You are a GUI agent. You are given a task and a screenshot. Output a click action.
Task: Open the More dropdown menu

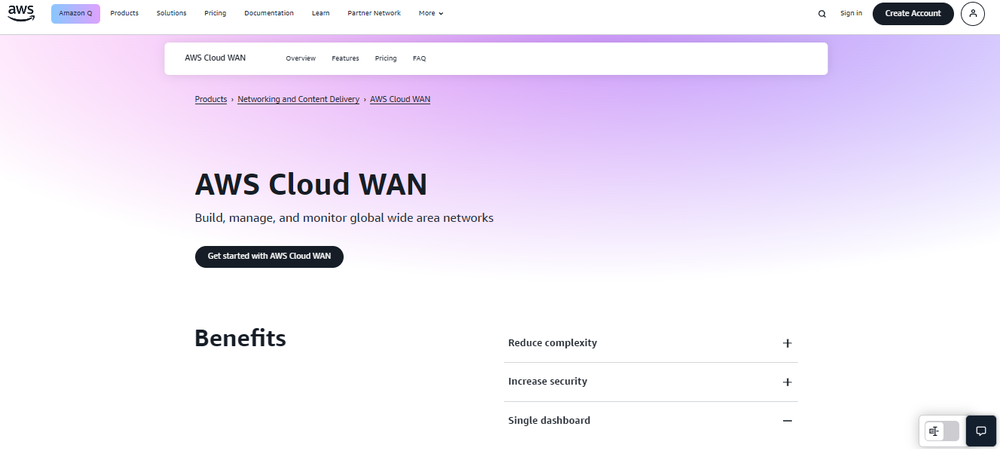[431, 13]
